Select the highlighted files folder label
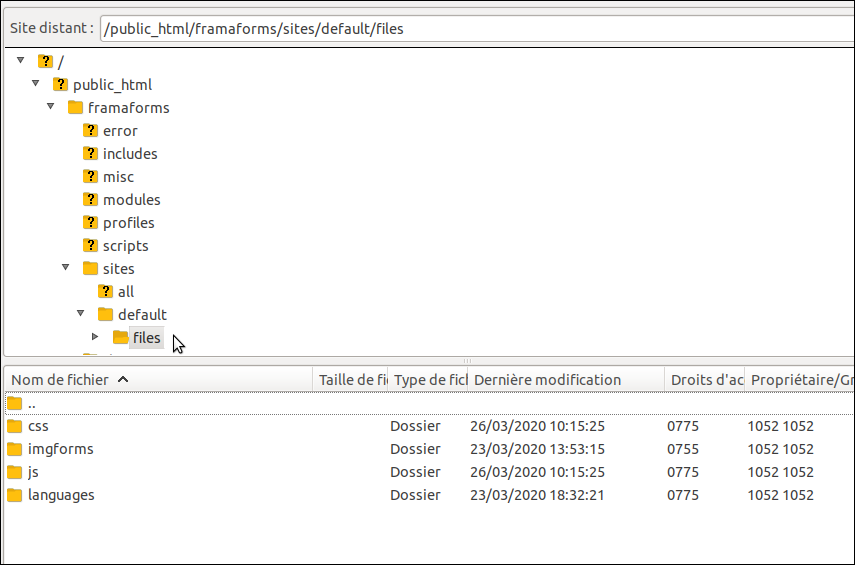 (147, 338)
